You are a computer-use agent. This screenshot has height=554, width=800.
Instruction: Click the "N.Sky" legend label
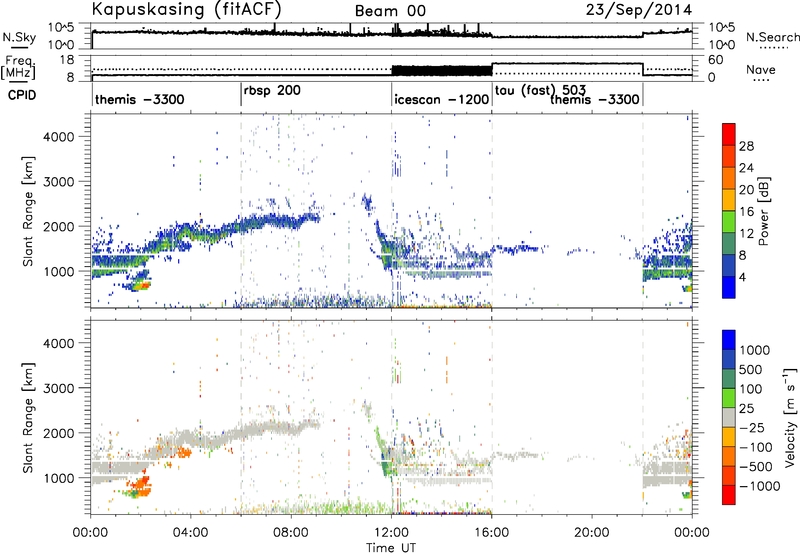coord(19,37)
